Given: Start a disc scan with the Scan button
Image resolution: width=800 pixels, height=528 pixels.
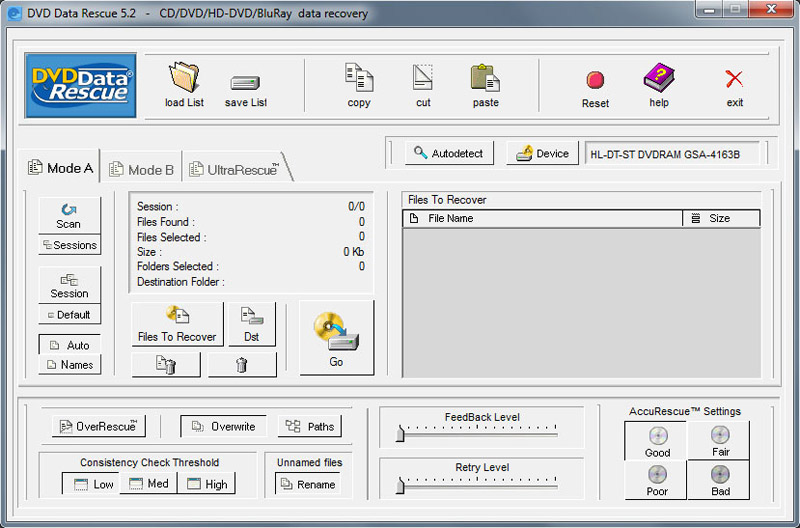Looking at the screenshot, I should click(x=69, y=216).
